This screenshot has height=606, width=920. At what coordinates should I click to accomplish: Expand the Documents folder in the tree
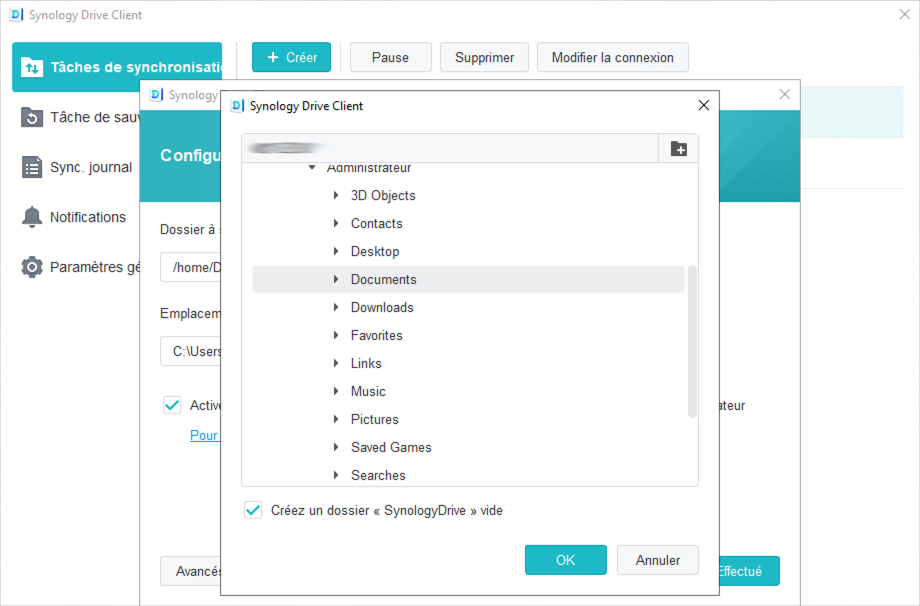pyautogui.click(x=336, y=279)
